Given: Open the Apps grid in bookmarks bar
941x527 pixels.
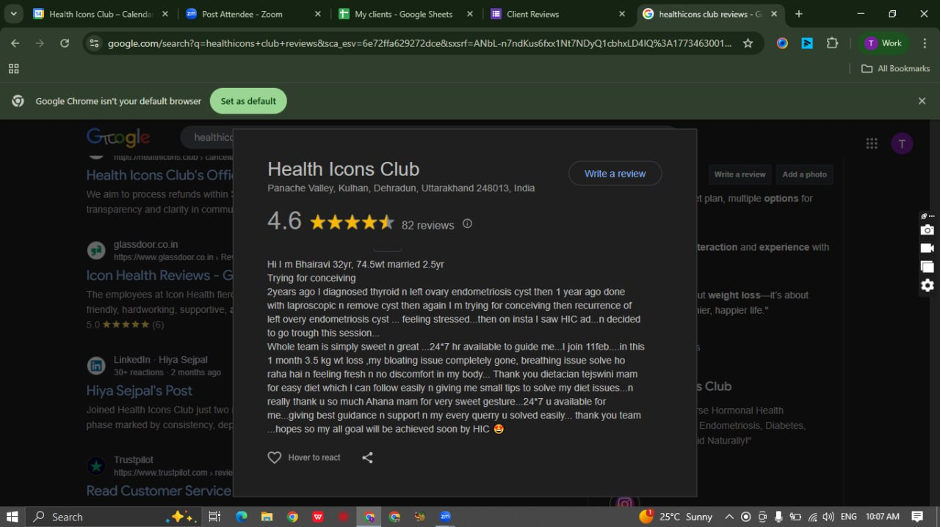Looking at the screenshot, I should [14, 69].
